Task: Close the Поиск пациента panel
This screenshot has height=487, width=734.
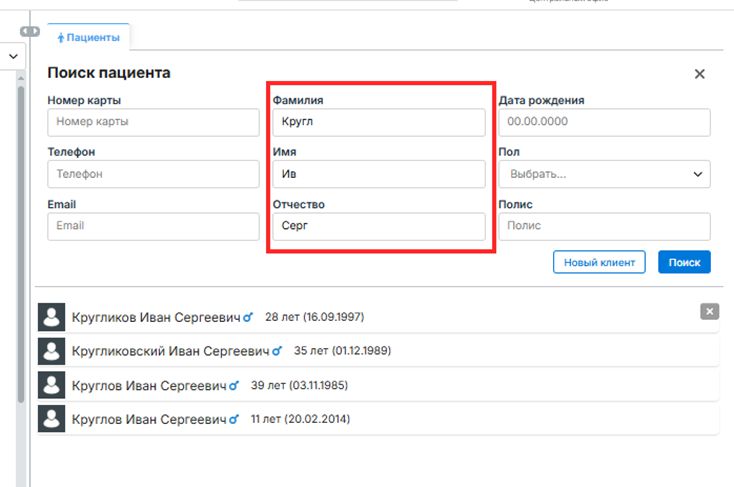Action: (700, 74)
